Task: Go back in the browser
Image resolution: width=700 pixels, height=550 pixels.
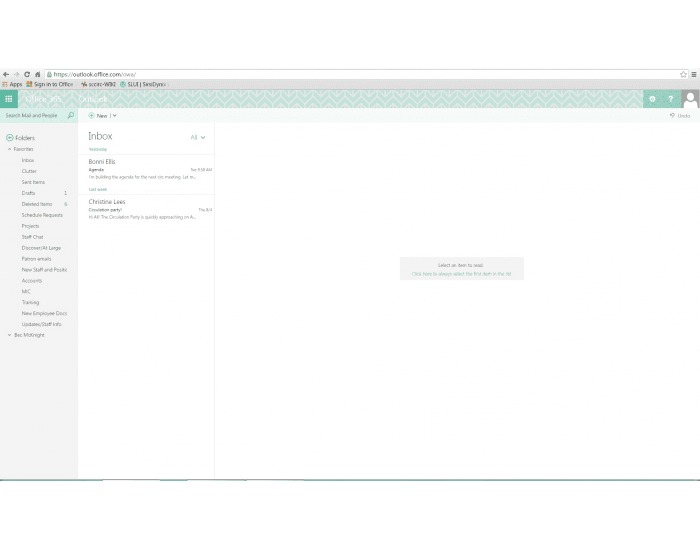Action: pos(6,75)
